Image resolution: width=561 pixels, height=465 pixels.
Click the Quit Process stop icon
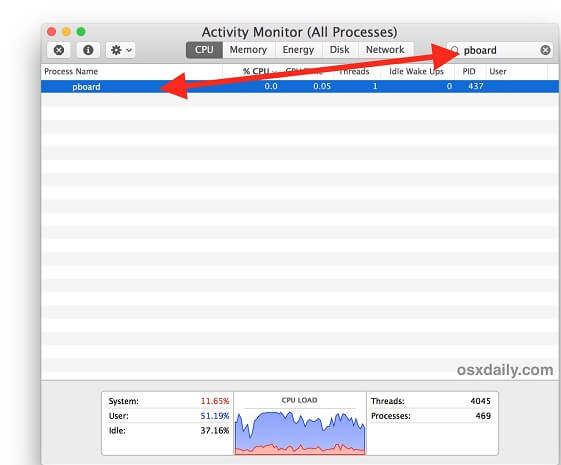pos(59,50)
